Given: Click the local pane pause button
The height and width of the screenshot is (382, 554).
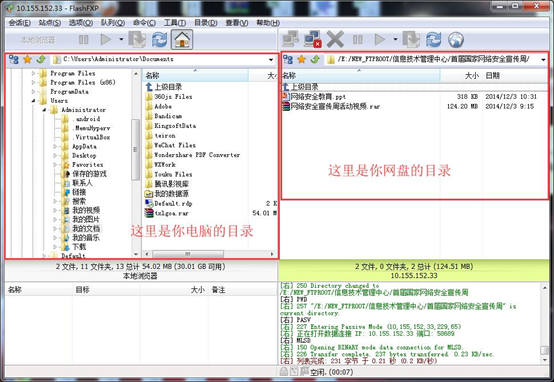Looking at the screenshot, I should tap(83, 39).
